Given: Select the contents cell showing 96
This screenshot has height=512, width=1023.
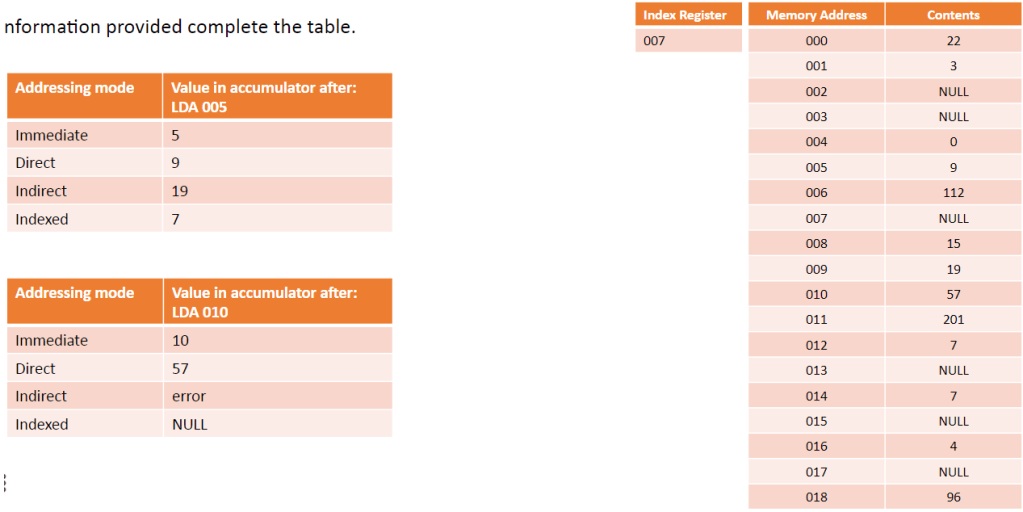Looking at the screenshot, I should [953, 497].
